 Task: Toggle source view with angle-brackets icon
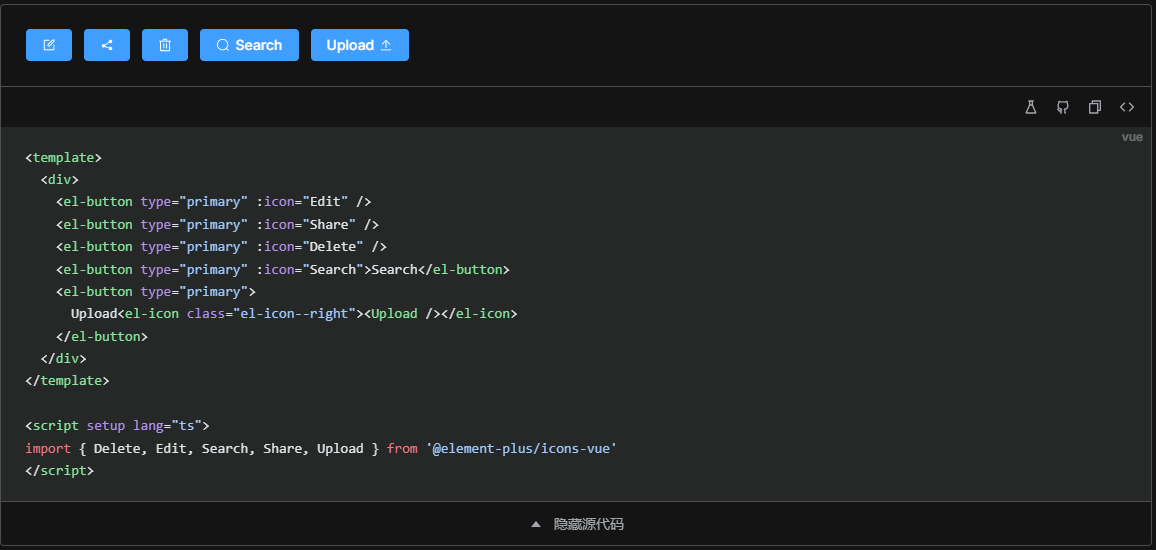pyautogui.click(x=1127, y=108)
